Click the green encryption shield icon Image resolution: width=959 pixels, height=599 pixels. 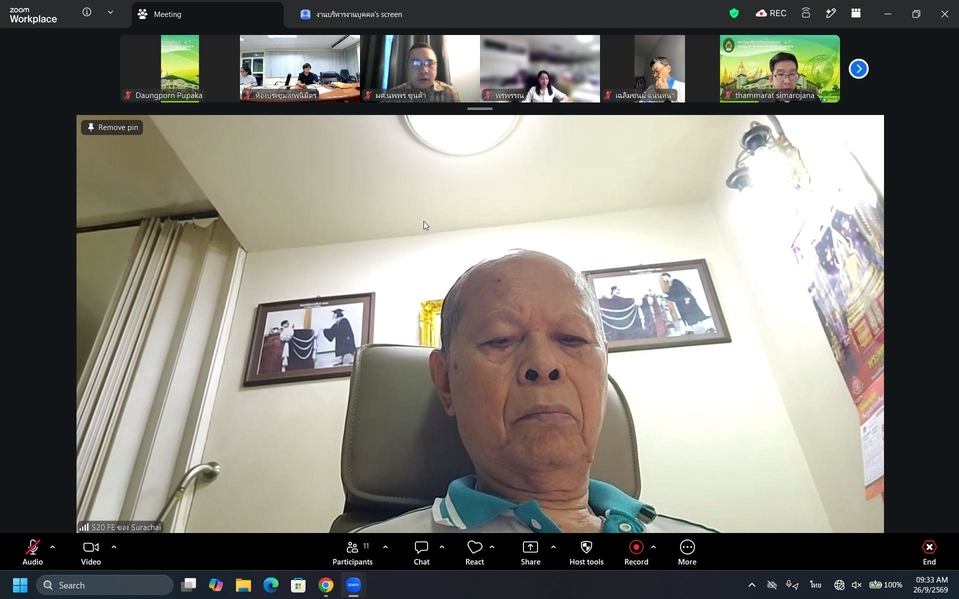[x=734, y=13]
